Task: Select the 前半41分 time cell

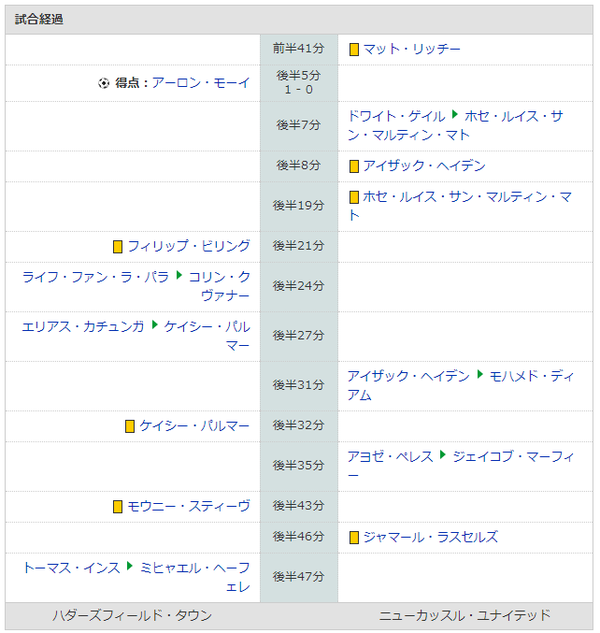Action: click(299, 49)
